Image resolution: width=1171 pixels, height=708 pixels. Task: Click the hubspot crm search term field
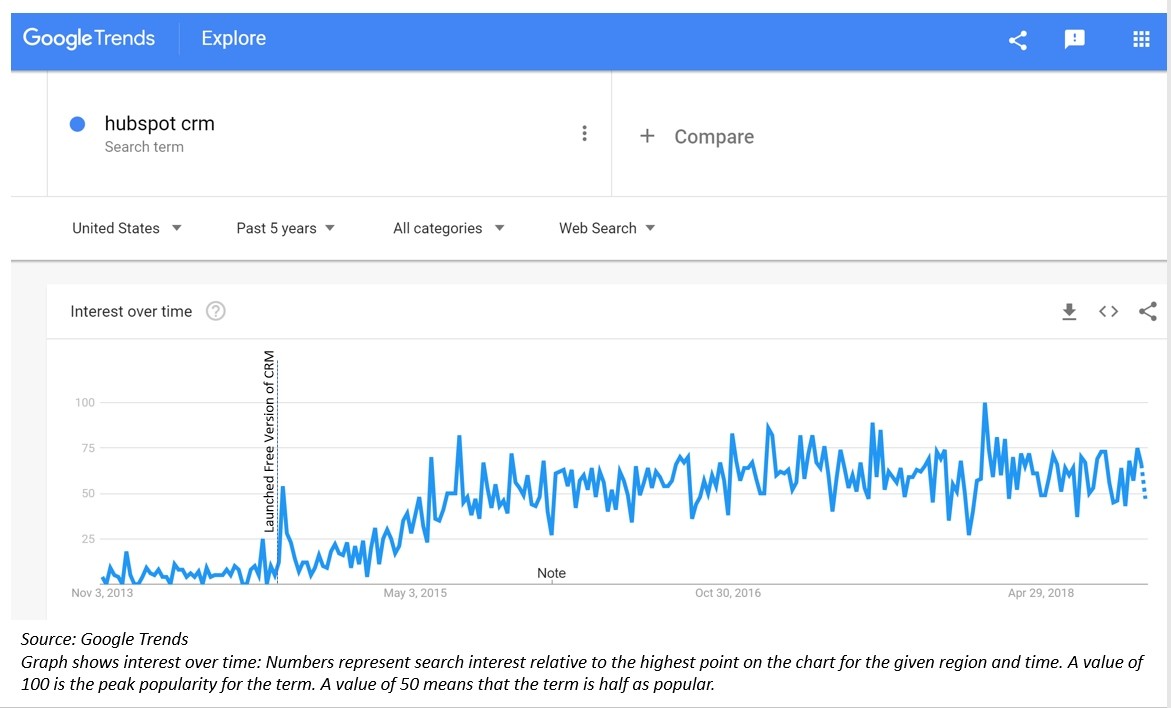coord(160,124)
